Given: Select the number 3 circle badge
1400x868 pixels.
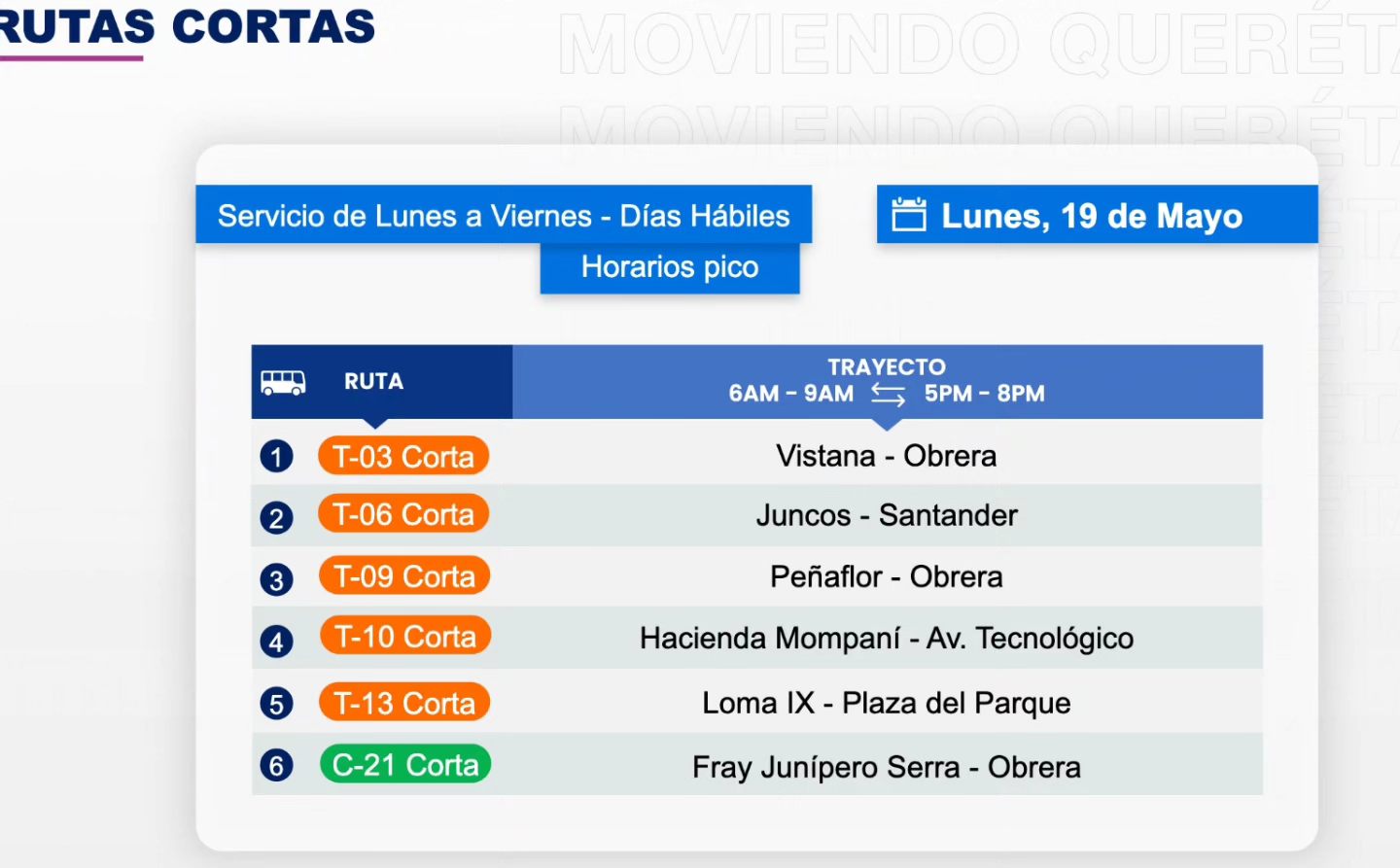Looking at the screenshot, I should click(x=276, y=579).
